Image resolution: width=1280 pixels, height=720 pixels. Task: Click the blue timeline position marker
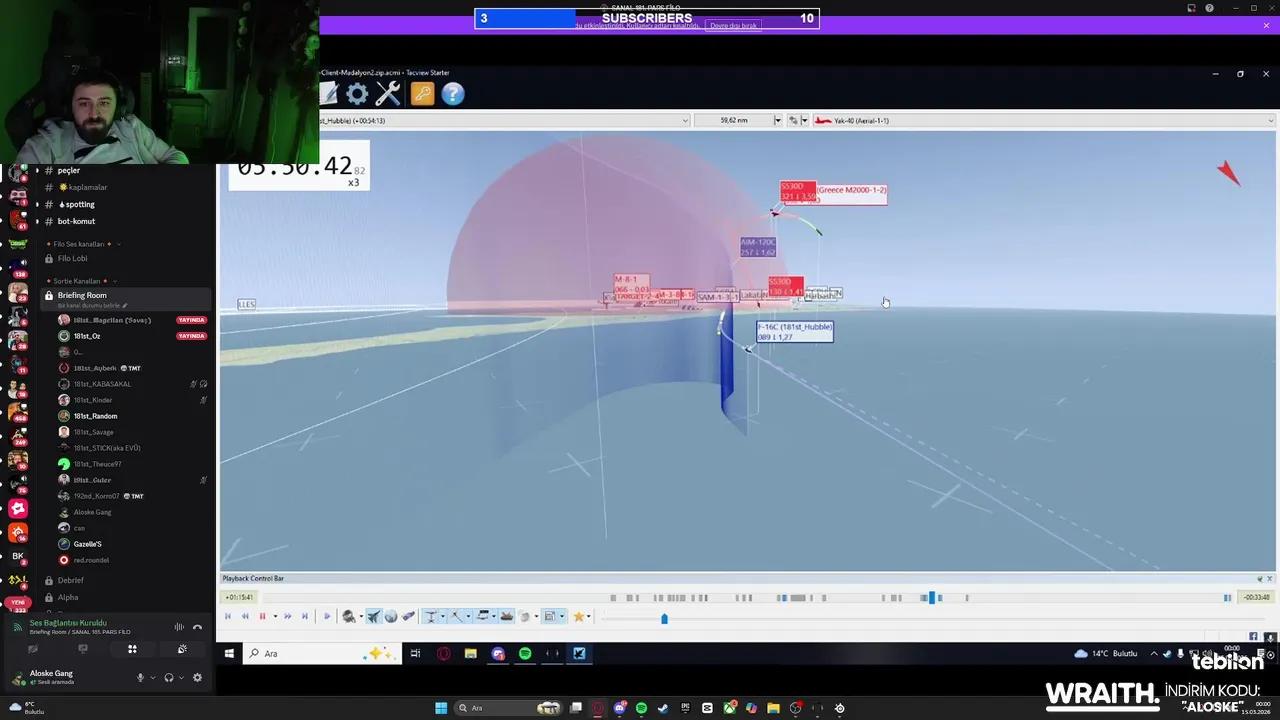[932, 598]
